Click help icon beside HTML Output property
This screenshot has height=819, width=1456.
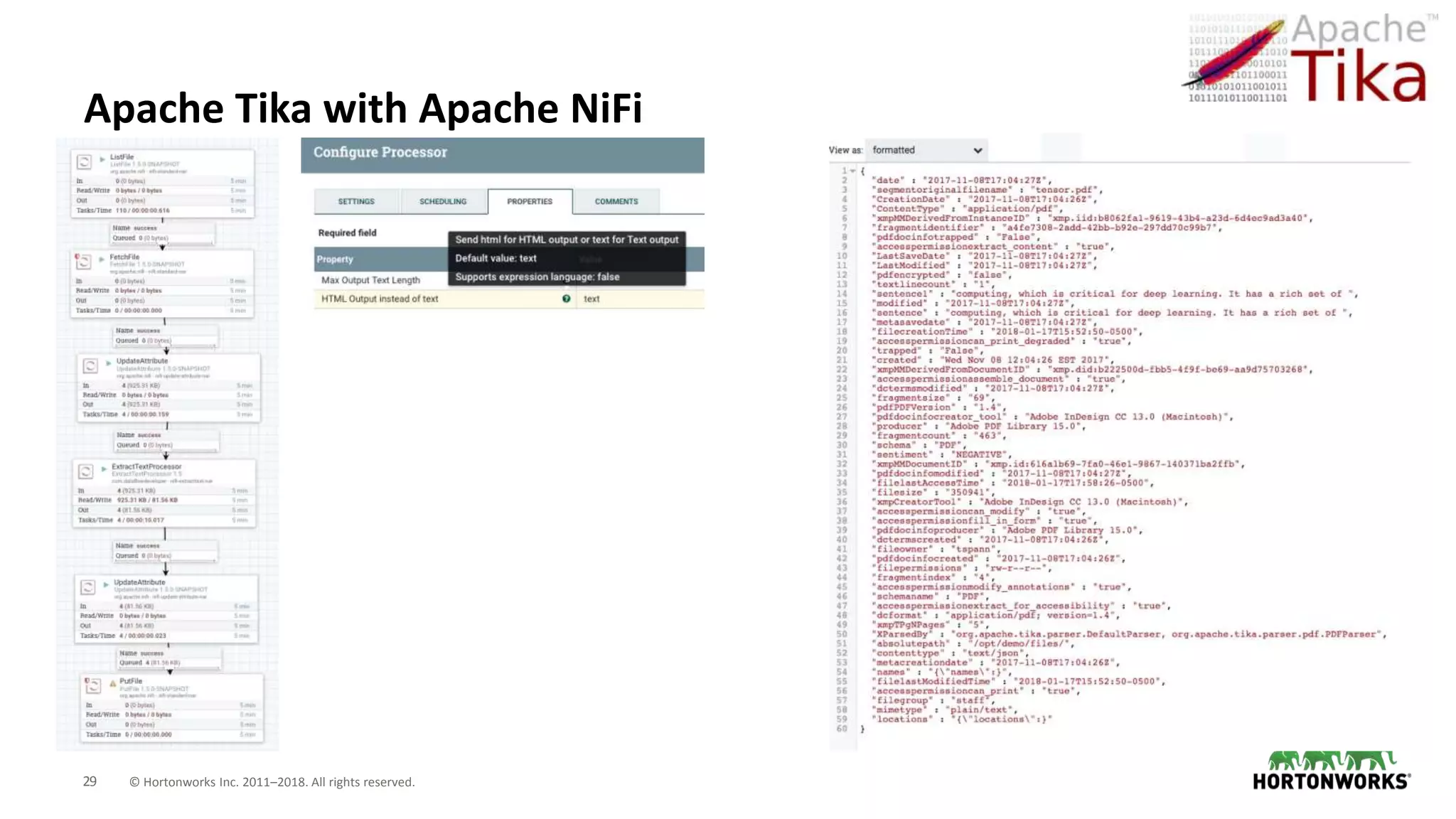pyautogui.click(x=567, y=299)
